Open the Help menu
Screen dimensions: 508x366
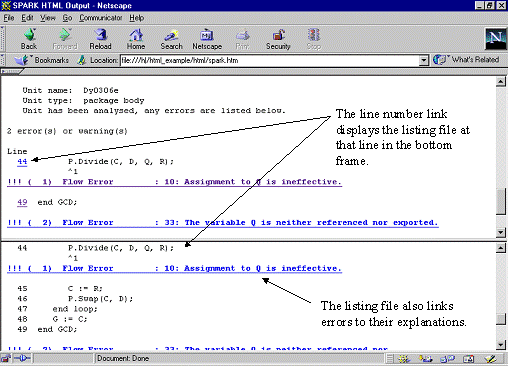137,18
